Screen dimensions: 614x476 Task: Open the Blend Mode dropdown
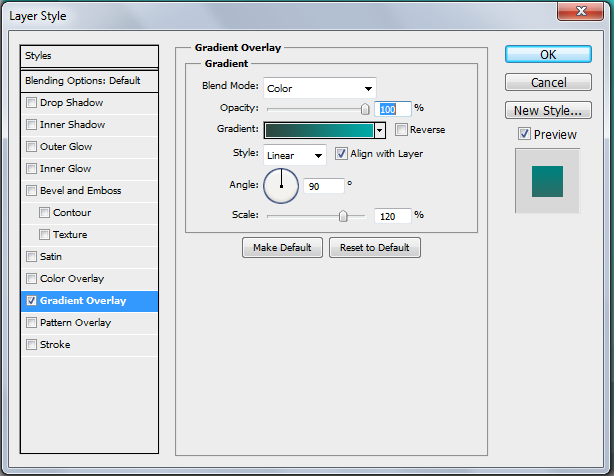pyautogui.click(x=320, y=88)
